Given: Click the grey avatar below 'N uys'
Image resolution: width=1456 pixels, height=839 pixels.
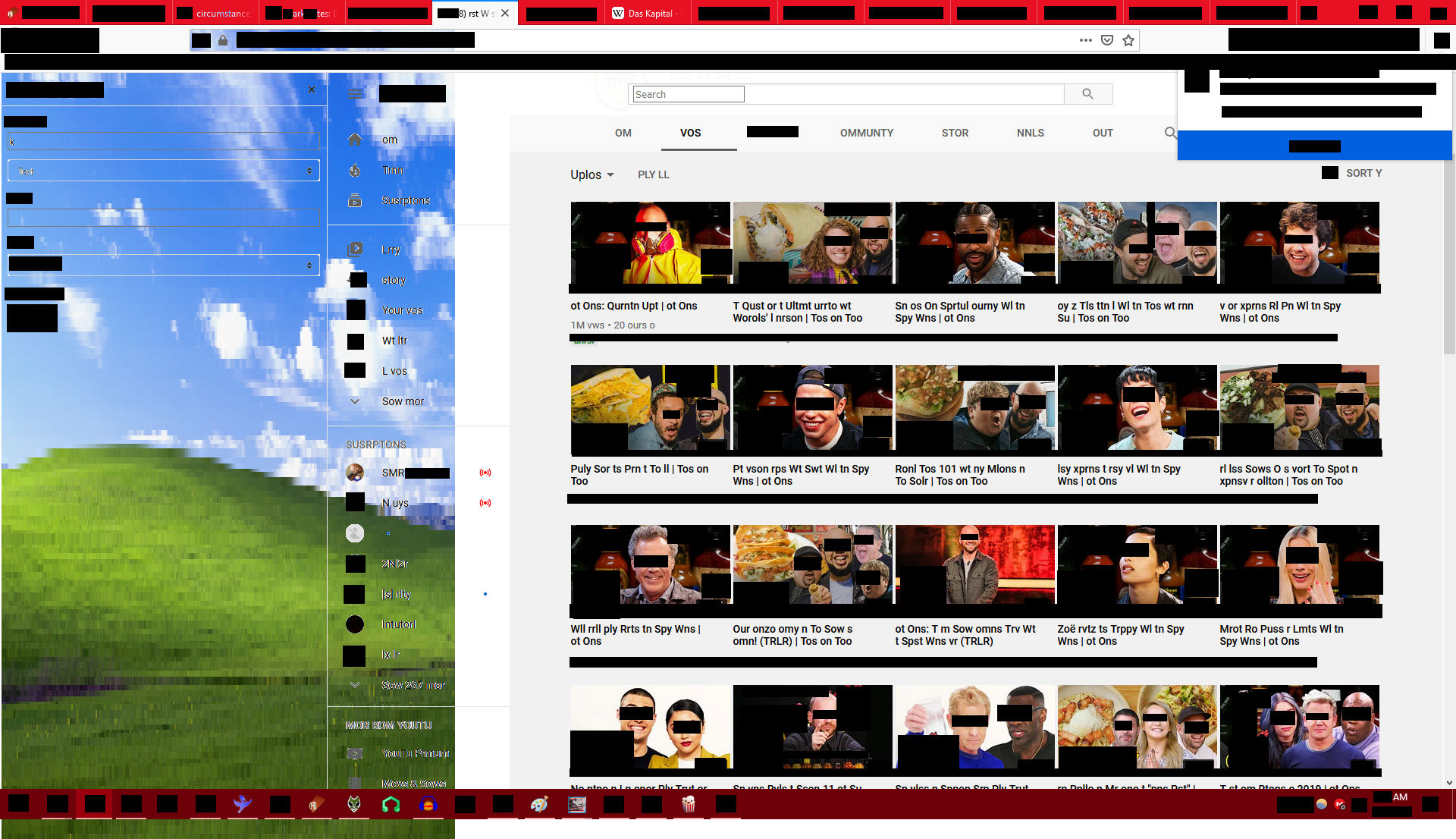Looking at the screenshot, I should pos(355,533).
